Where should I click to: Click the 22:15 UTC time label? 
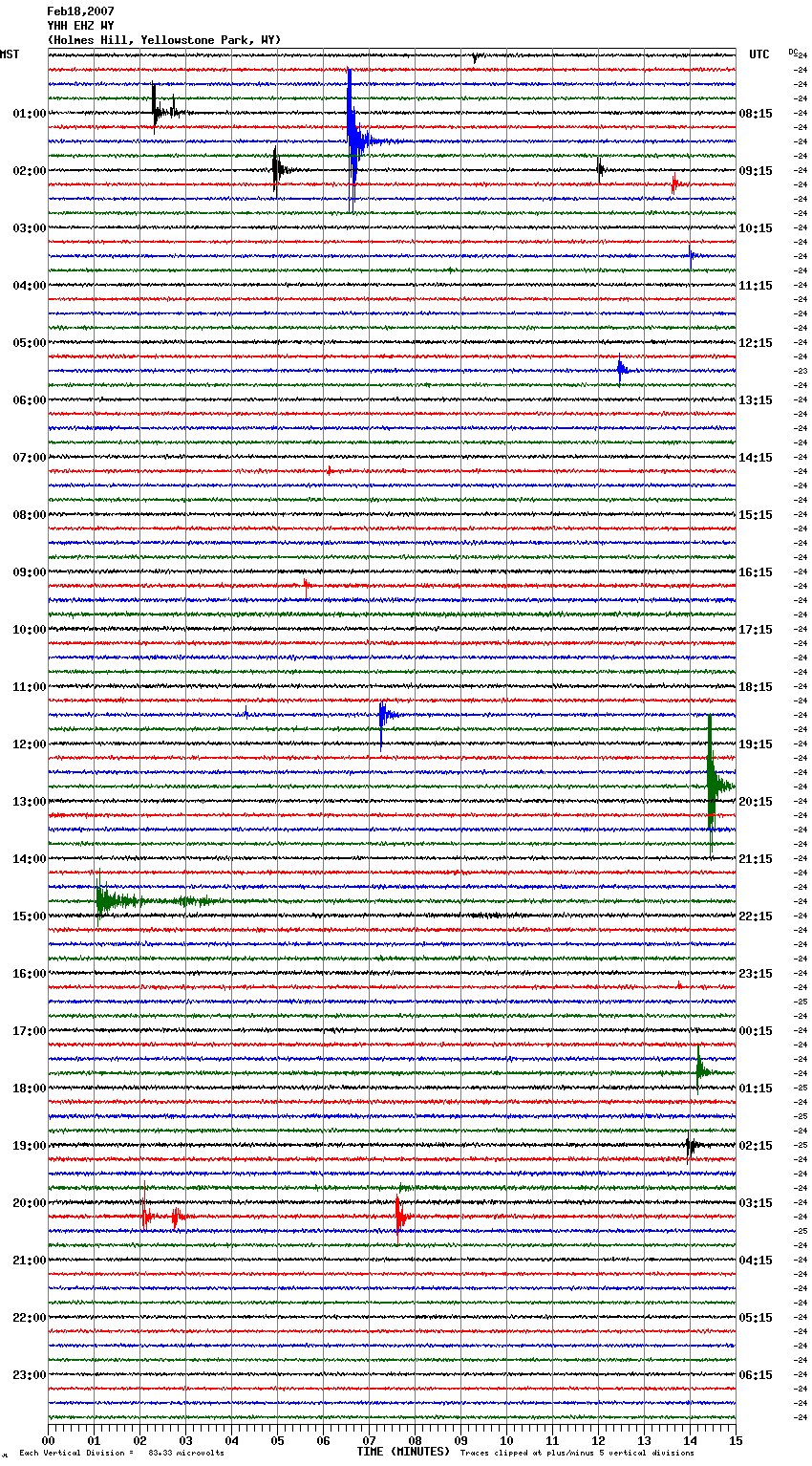point(756,916)
